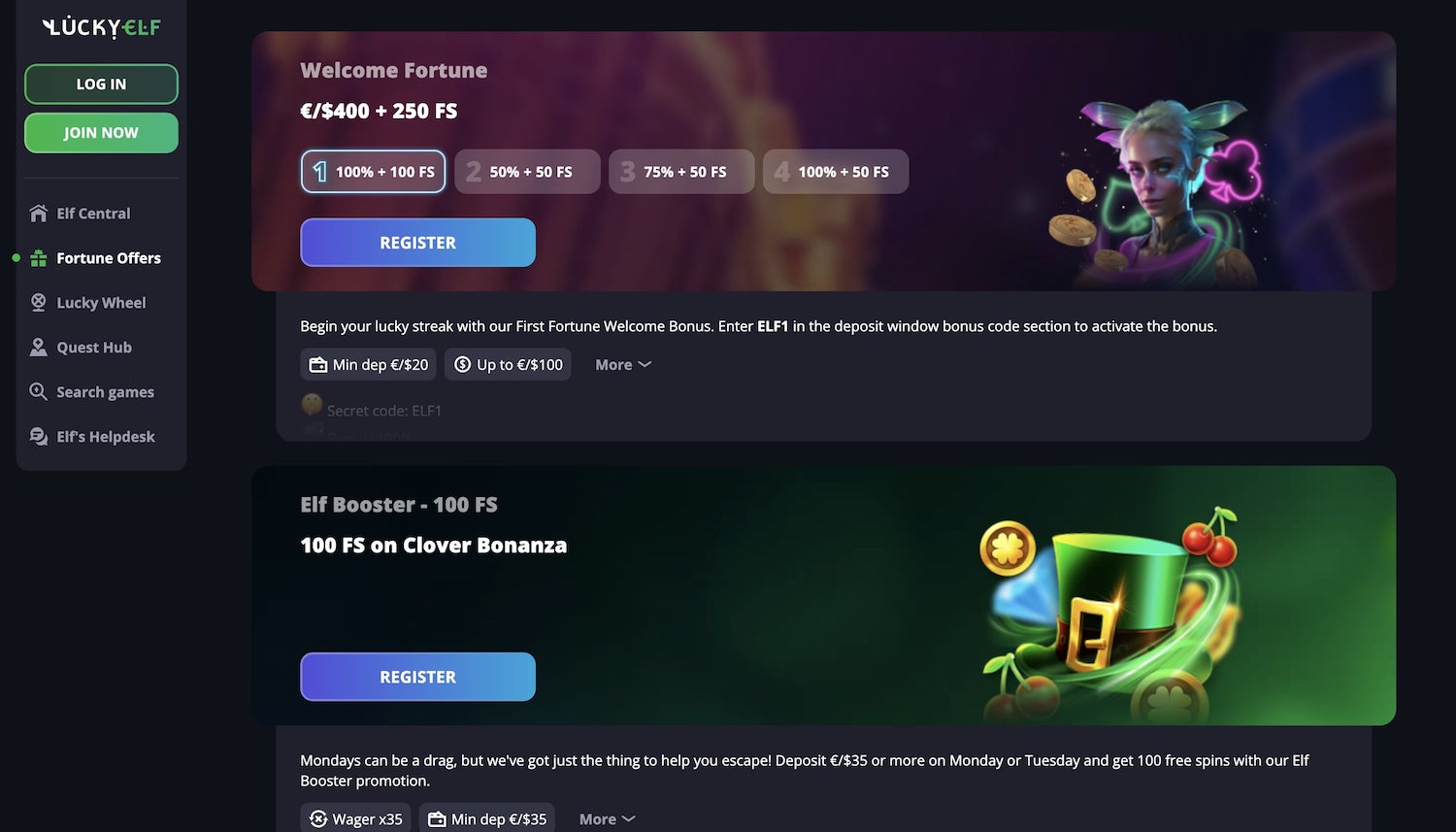Open the Lucky Wheel icon
Image resolution: width=1456 pixels, height=832 pixels.
pos(38,302)
